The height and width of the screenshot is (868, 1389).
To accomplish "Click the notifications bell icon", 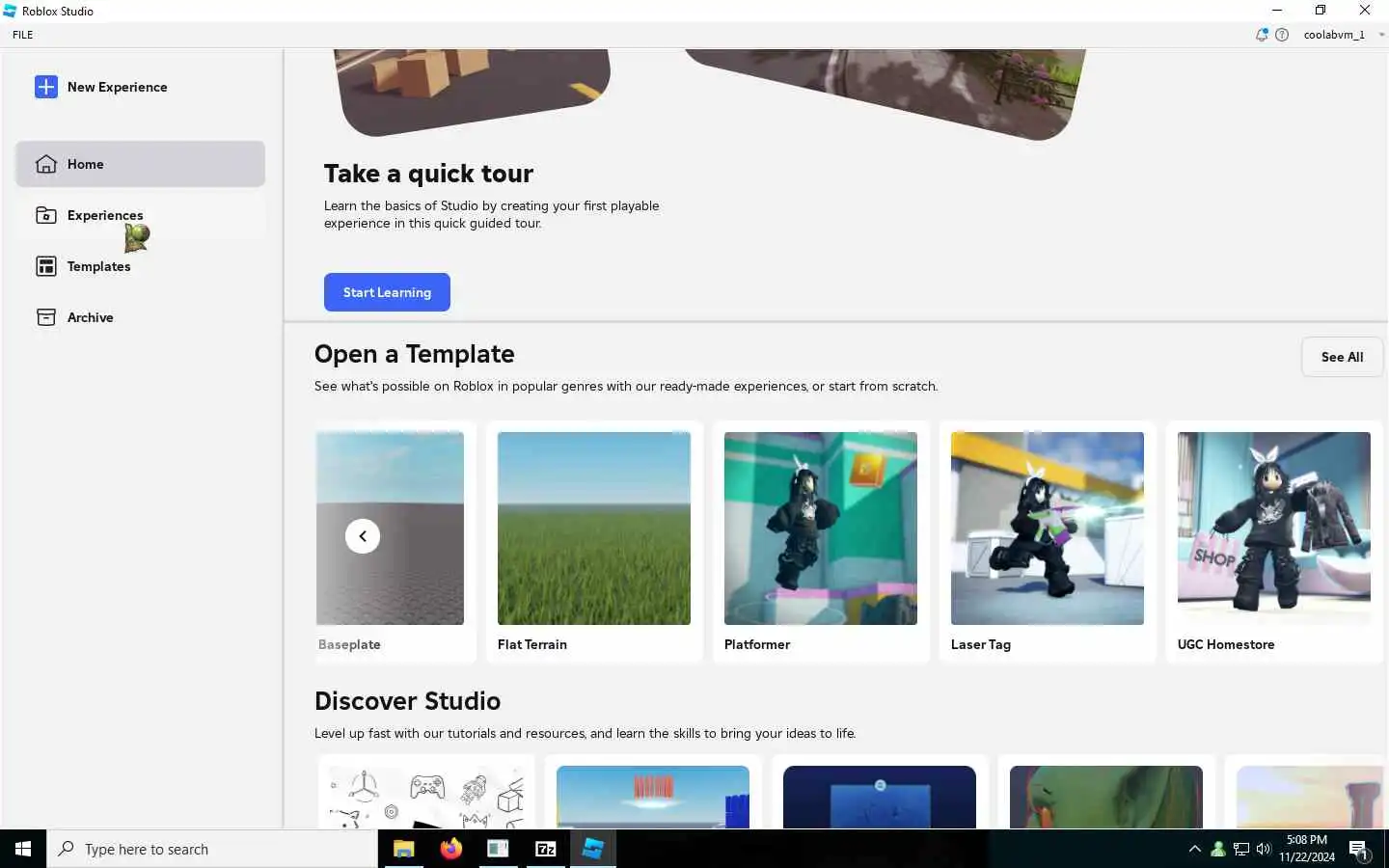I will tap(1262, 35).
